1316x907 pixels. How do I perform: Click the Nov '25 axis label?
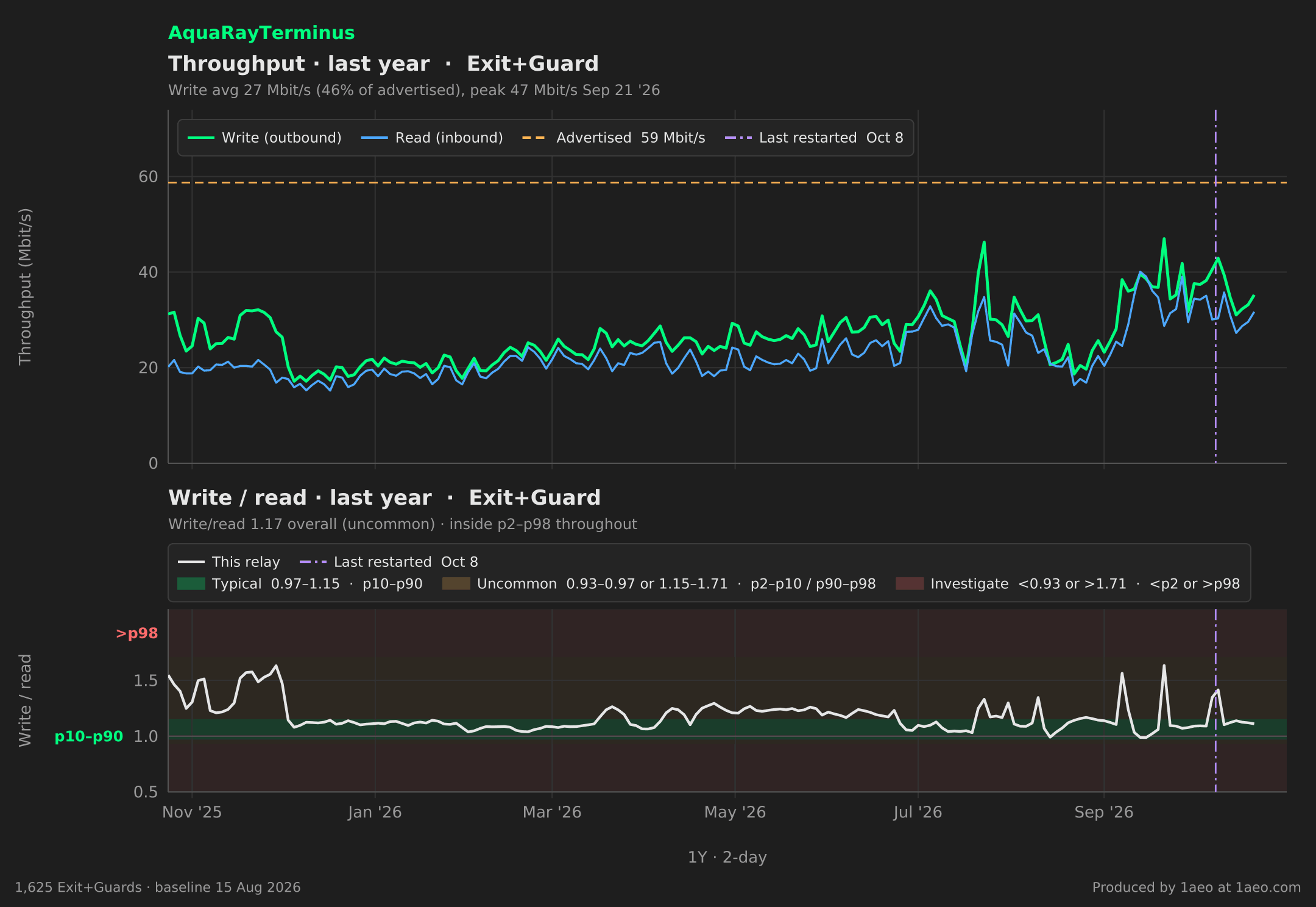pos(192,813)
